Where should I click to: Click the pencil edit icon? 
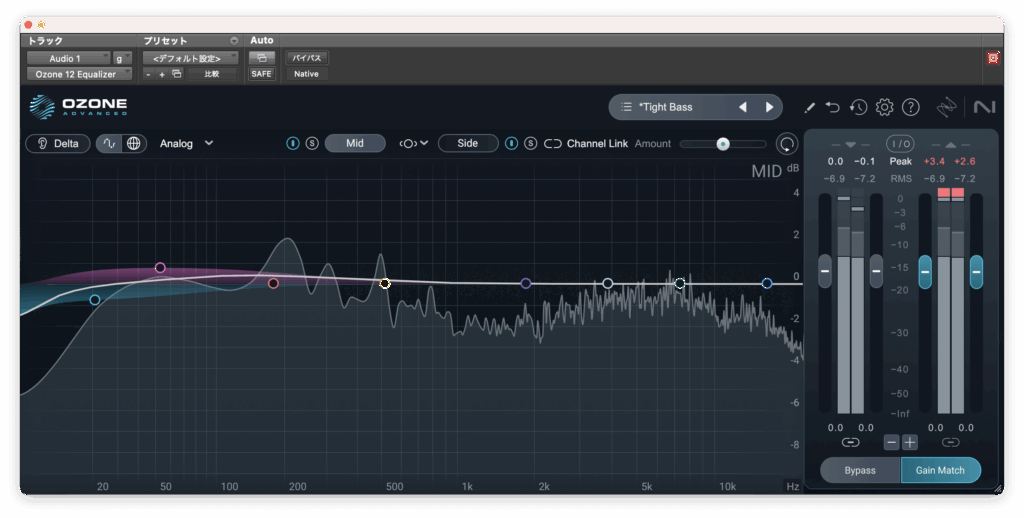(x=809, y=107)
